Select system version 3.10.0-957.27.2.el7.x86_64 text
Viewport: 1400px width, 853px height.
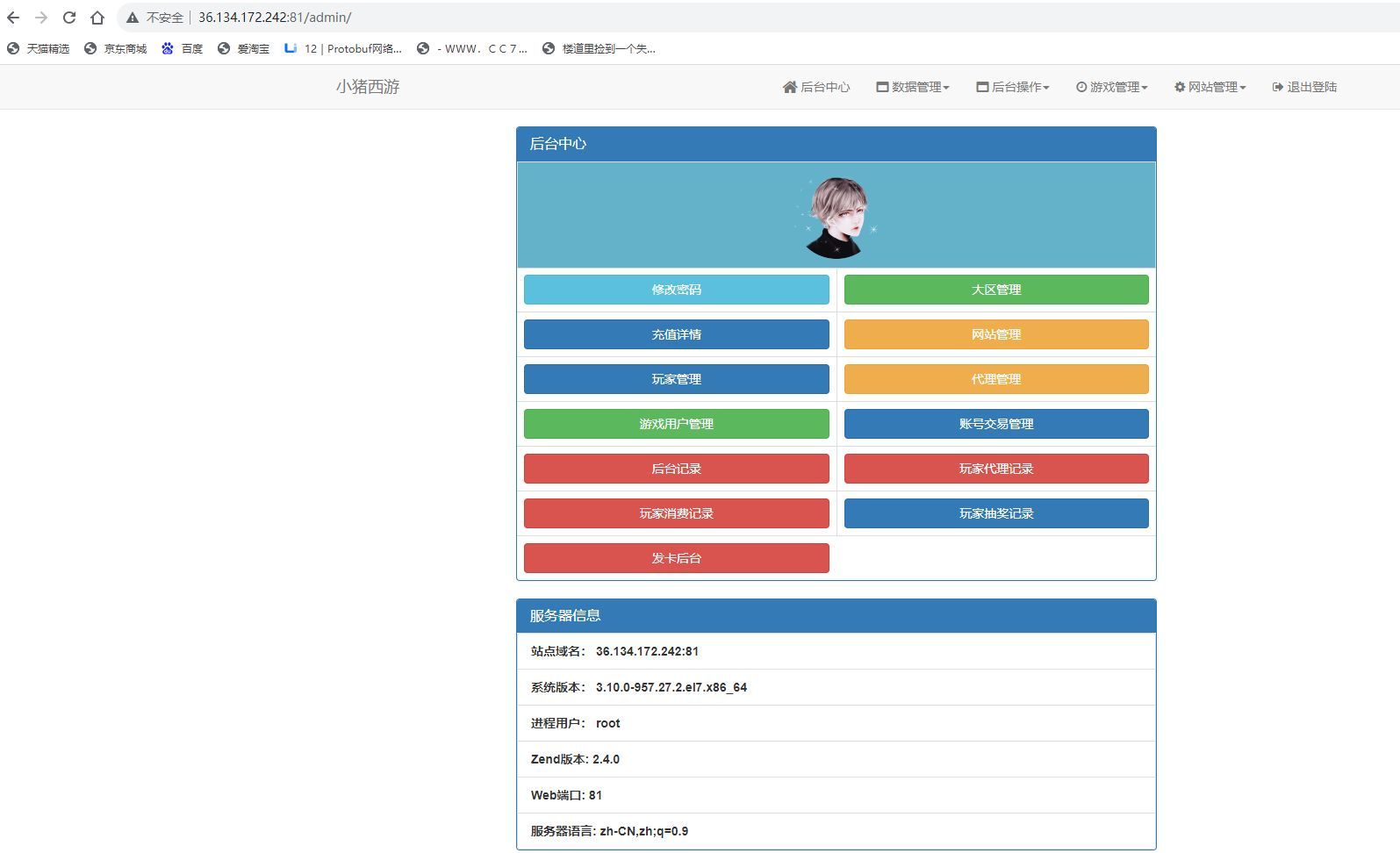click(x=671, y=687)
